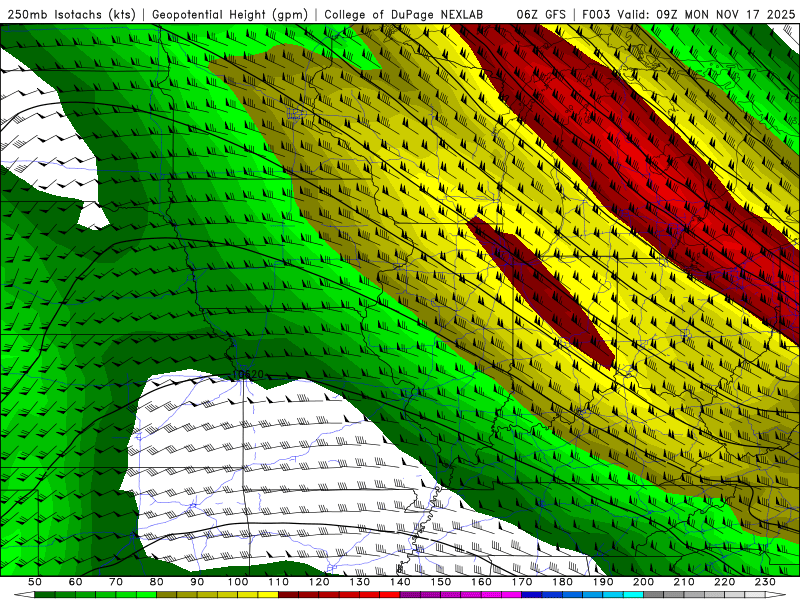Image resolution: width=800 pixels, height=600 pixels.
Task: Click the '160' colorbar label
Action: click(x=481, y=582)
